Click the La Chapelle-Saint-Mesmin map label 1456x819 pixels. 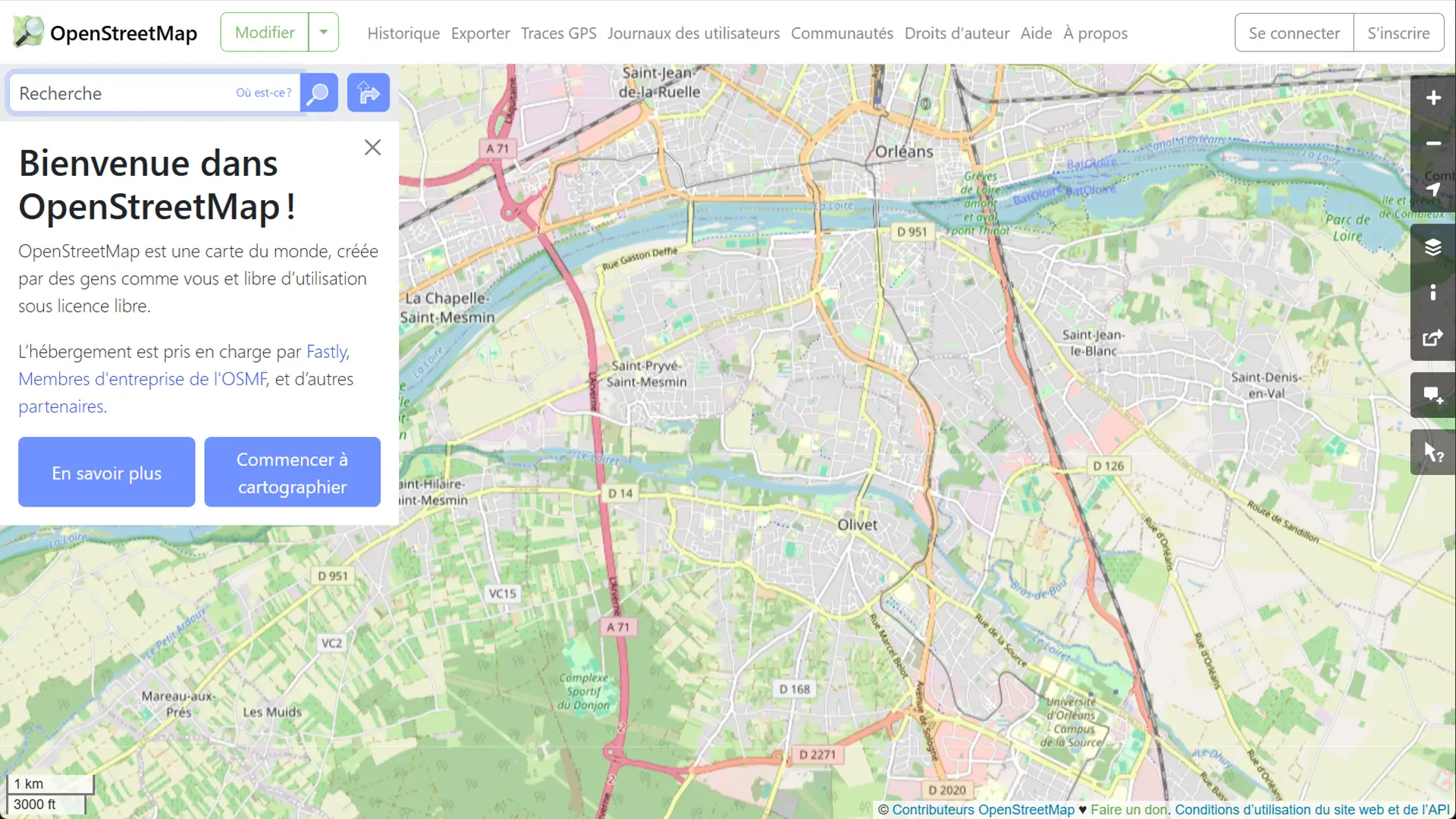point(447,308)
